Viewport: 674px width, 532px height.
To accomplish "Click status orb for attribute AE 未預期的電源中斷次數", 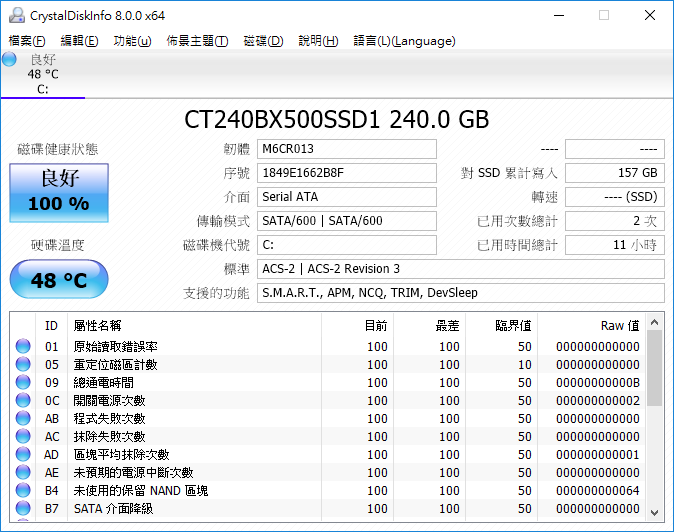I will [23, 473].
